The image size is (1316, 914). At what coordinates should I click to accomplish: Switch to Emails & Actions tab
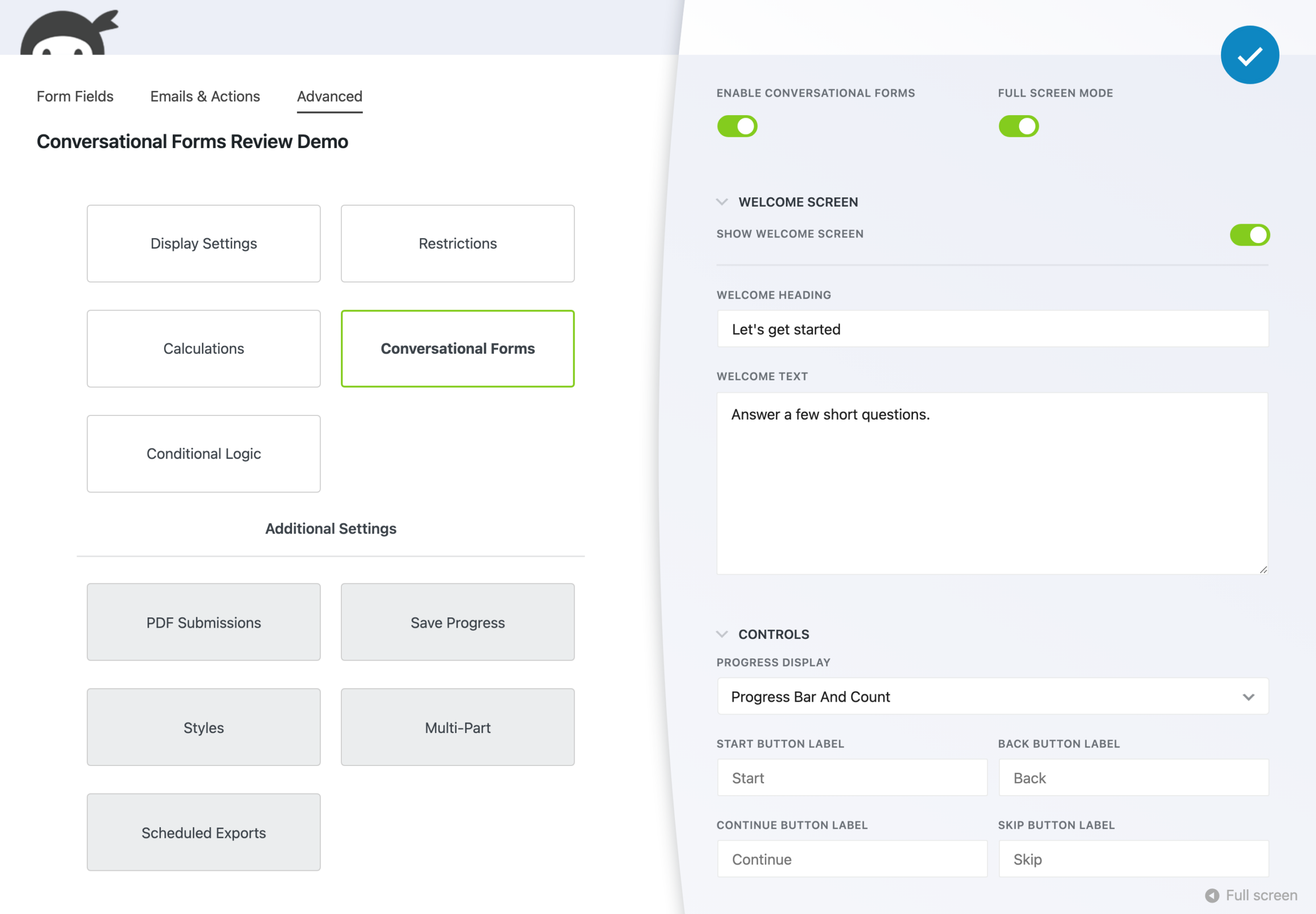pos(205,96)
